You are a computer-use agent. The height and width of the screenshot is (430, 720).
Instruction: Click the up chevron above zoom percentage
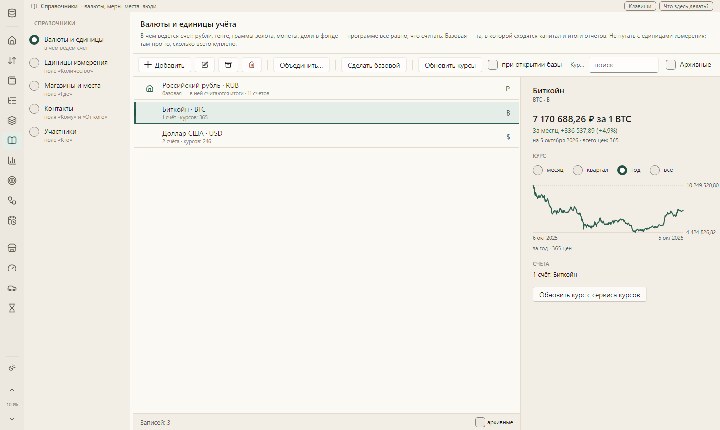(x=12, y=390)
